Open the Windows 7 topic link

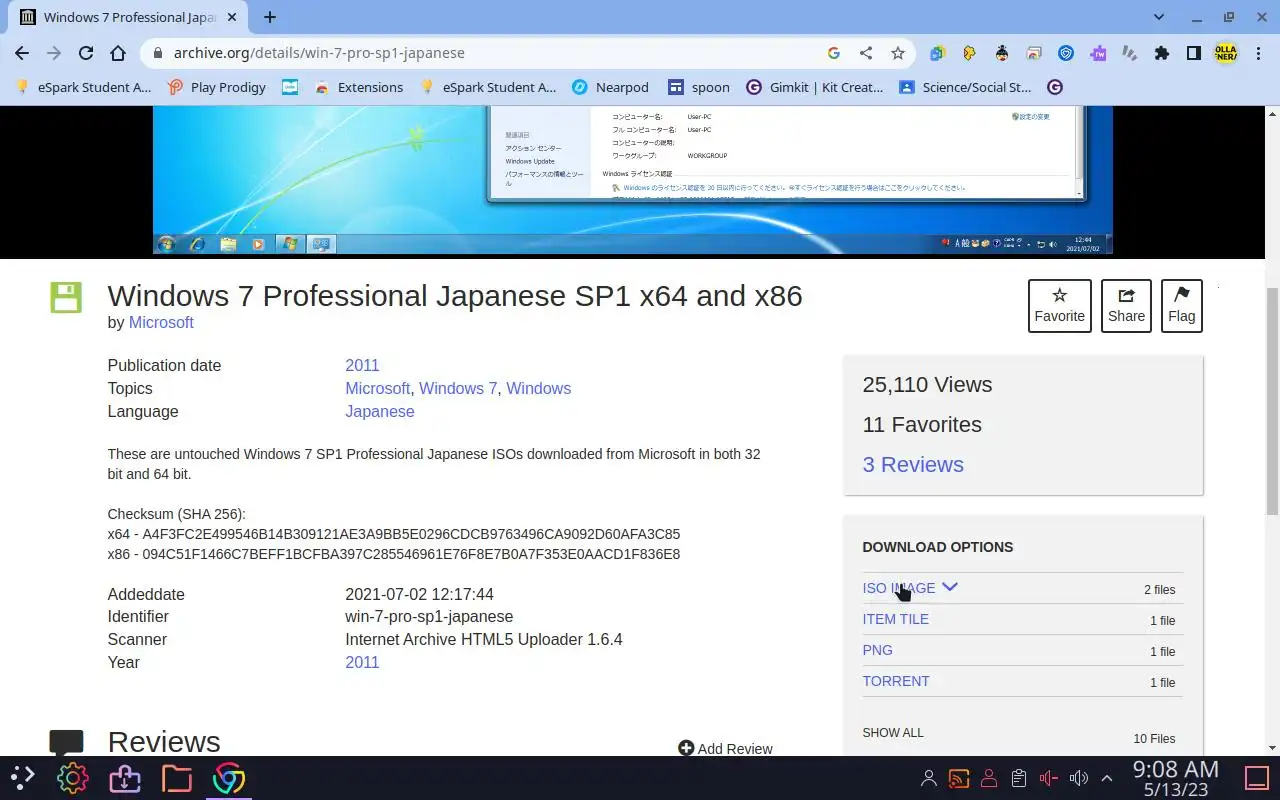coord(458,388)
